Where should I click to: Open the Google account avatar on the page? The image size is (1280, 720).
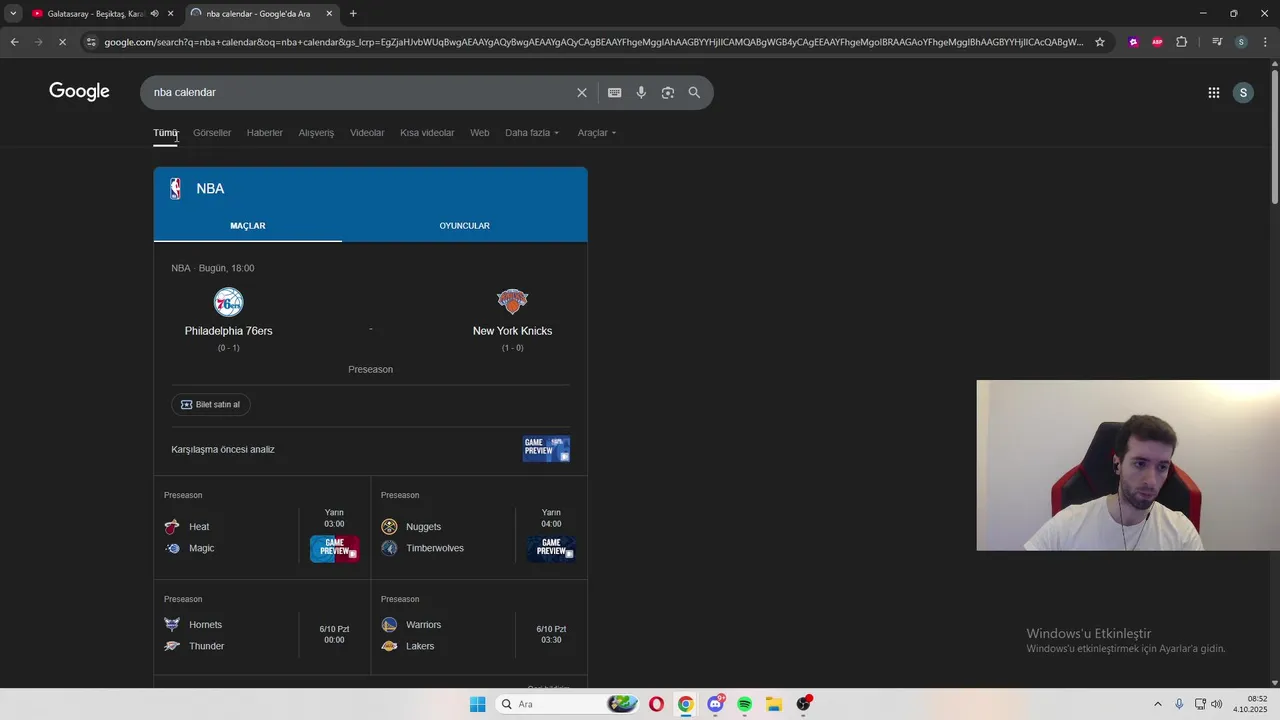tap(1243, 92)
